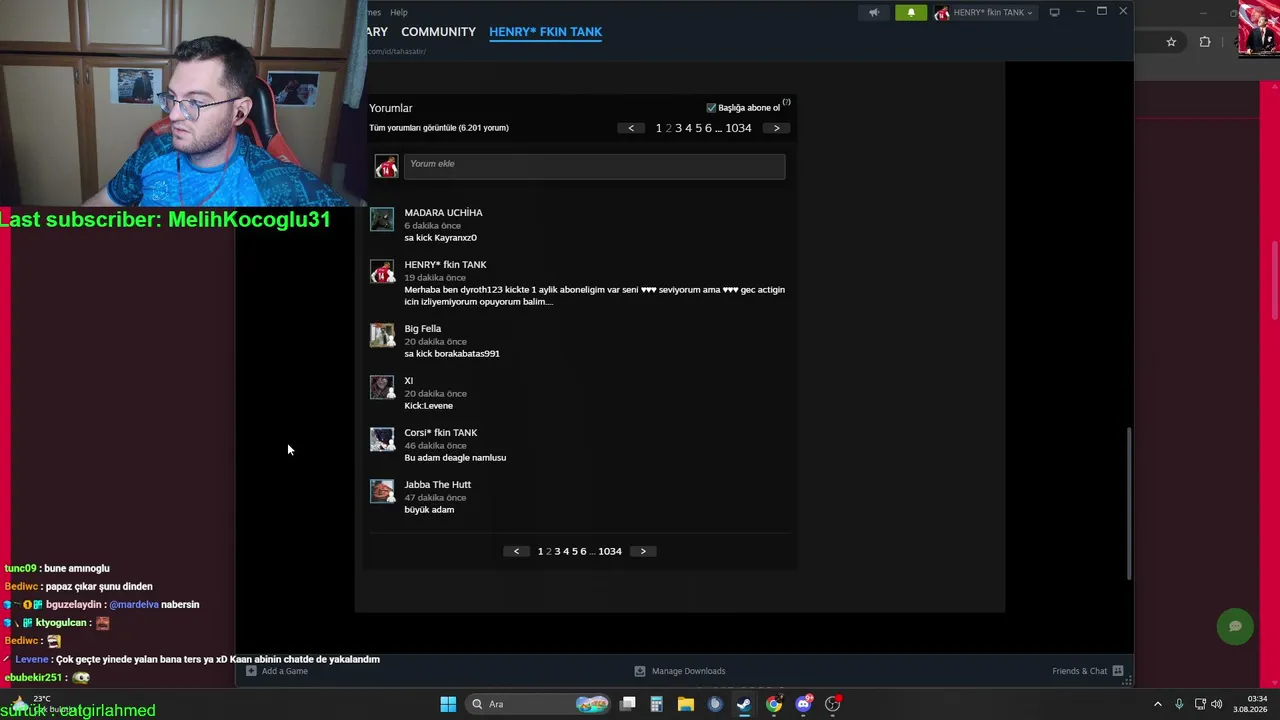Open Steam notifications green bell
Viewport: 1280px width, 720px height.
click(911, 13)
